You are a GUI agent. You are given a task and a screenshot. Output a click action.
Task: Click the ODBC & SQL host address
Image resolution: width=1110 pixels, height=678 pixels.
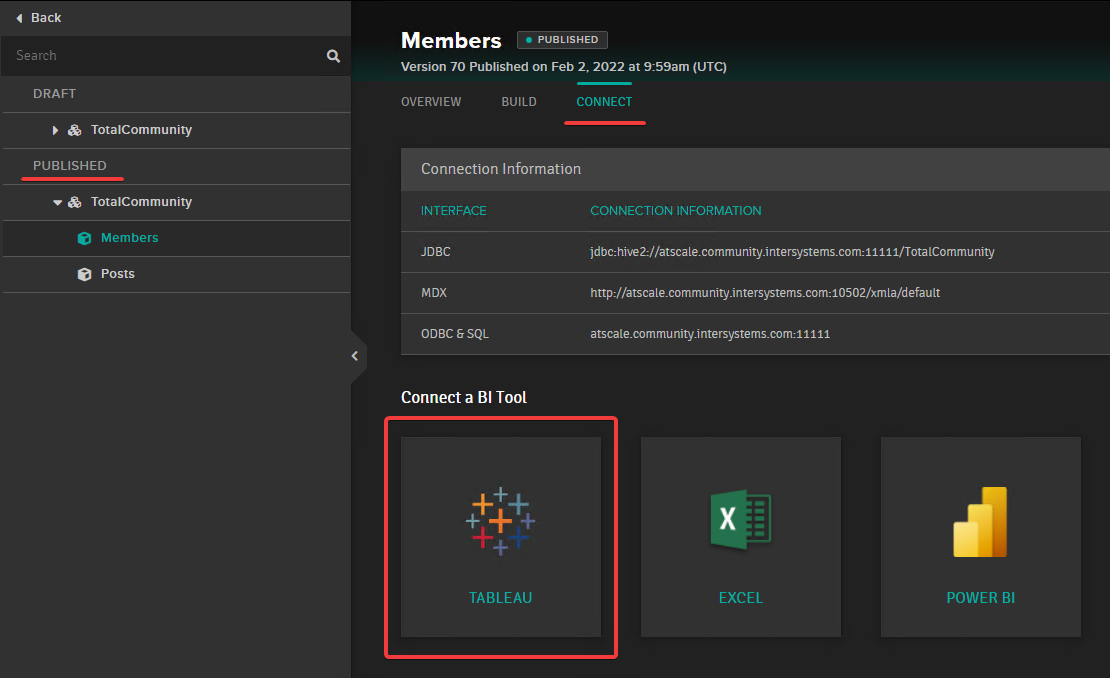(x=710, y=334)
